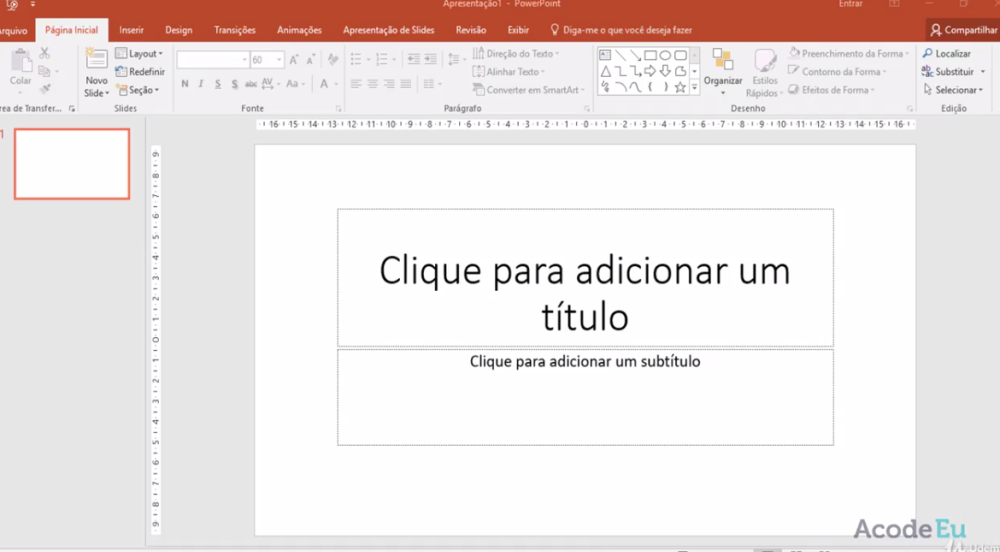Open Efeitos de Forma menu

pos(832,90)
